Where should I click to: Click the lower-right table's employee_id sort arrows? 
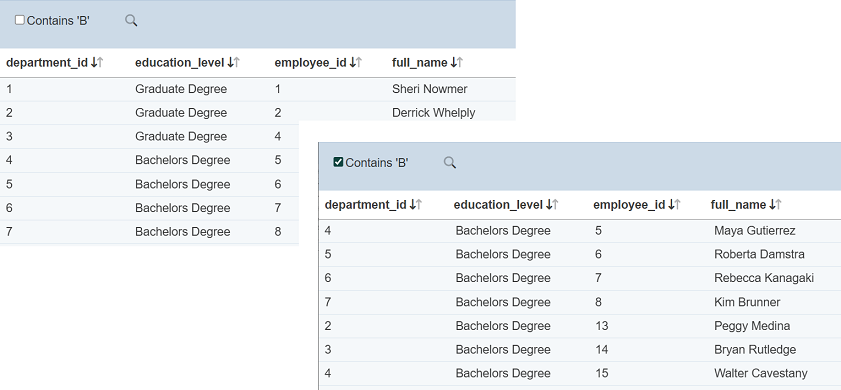(674, 204)
